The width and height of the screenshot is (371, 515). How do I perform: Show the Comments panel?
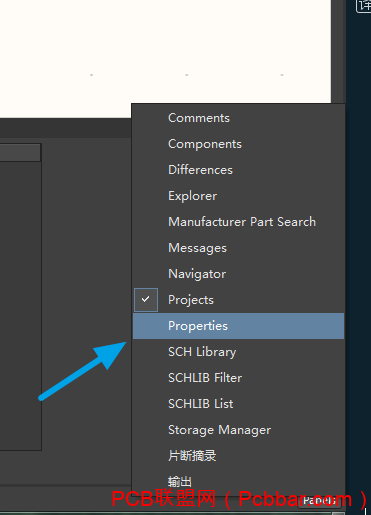click(238, 118)
